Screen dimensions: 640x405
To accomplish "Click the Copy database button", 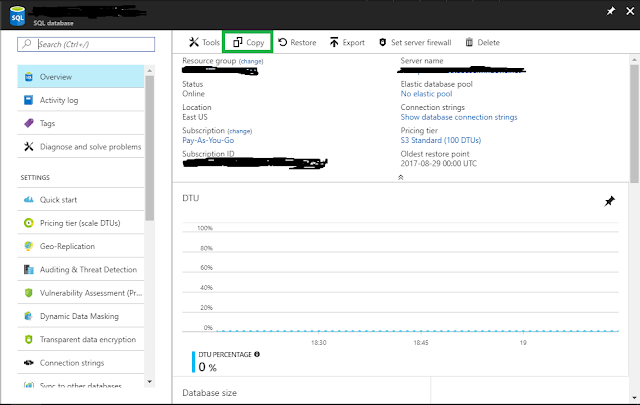I will point(248,42).
